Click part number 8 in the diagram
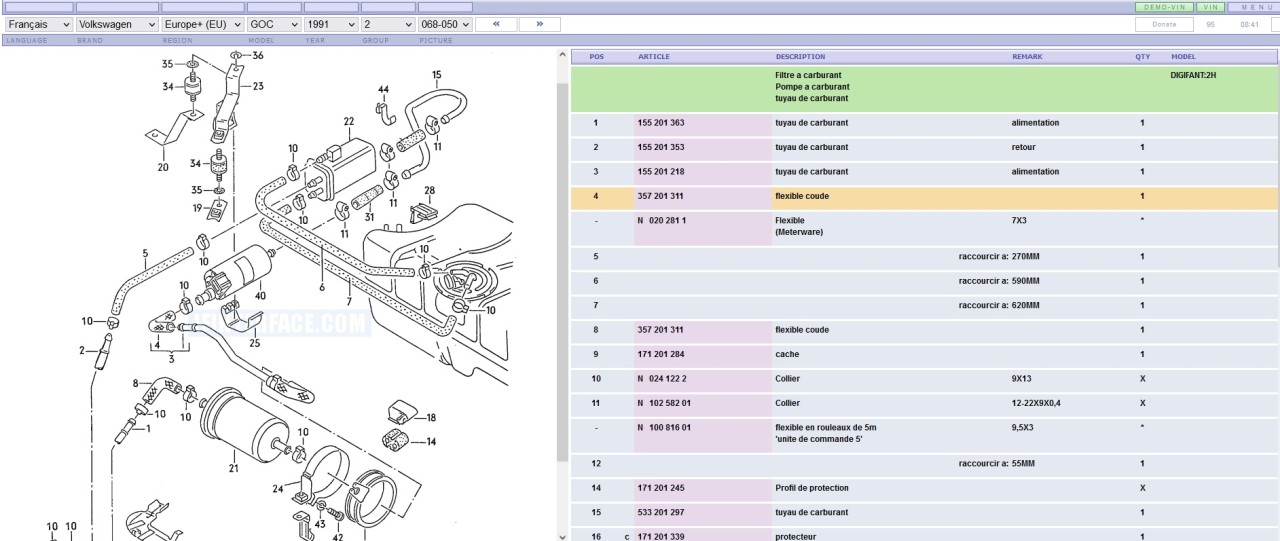 (135, 382)
